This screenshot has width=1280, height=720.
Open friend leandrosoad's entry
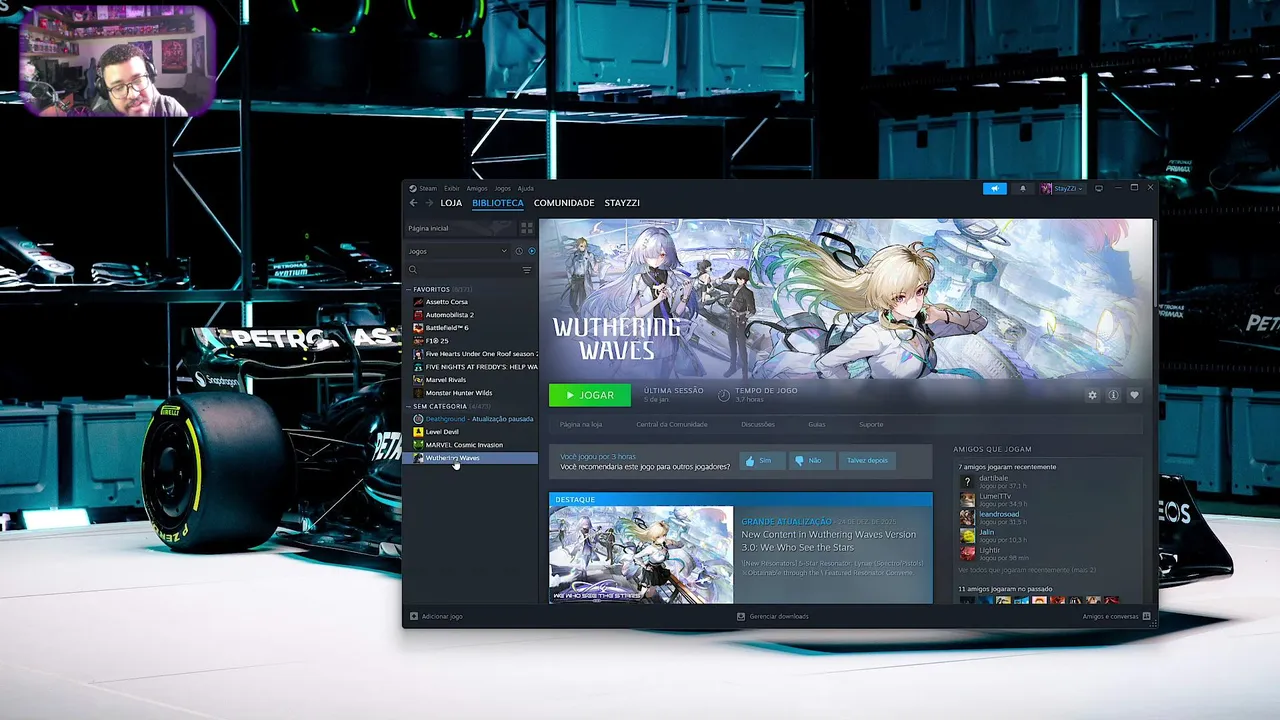click(1003, 518)
